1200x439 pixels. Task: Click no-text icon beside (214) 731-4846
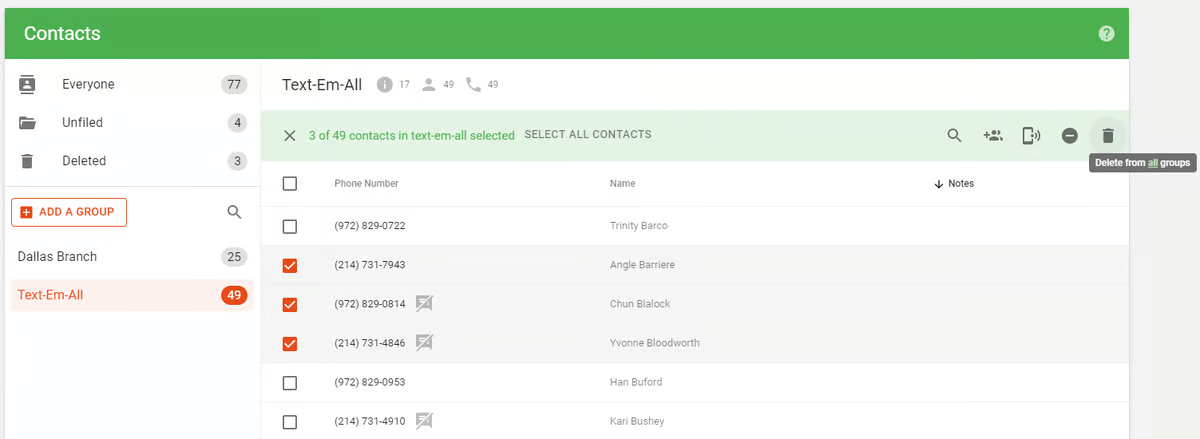tap(425, 343)
